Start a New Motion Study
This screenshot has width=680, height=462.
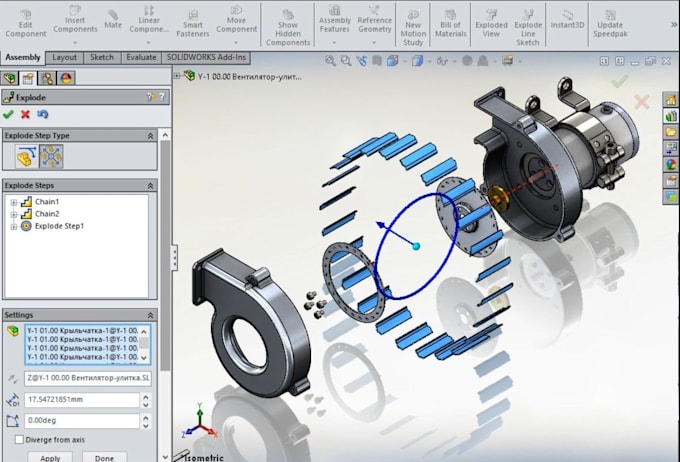coord(413,28)
